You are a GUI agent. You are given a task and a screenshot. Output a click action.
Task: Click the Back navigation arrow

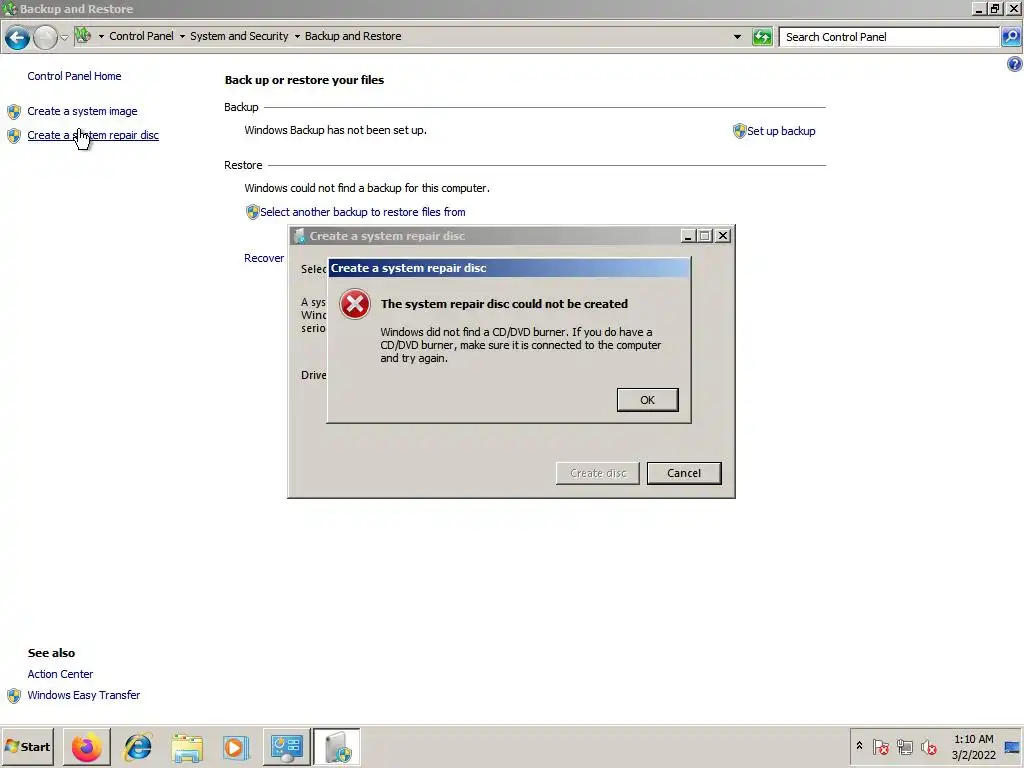(18, 37)
